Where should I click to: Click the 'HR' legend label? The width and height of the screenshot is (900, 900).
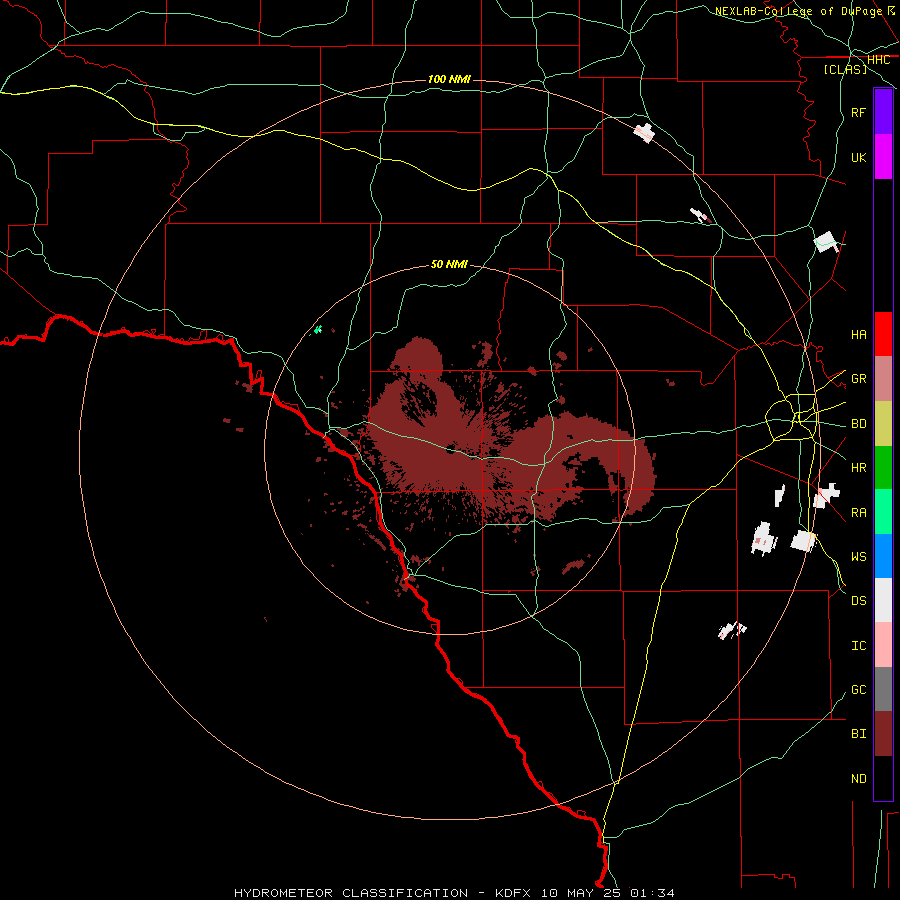859,468
